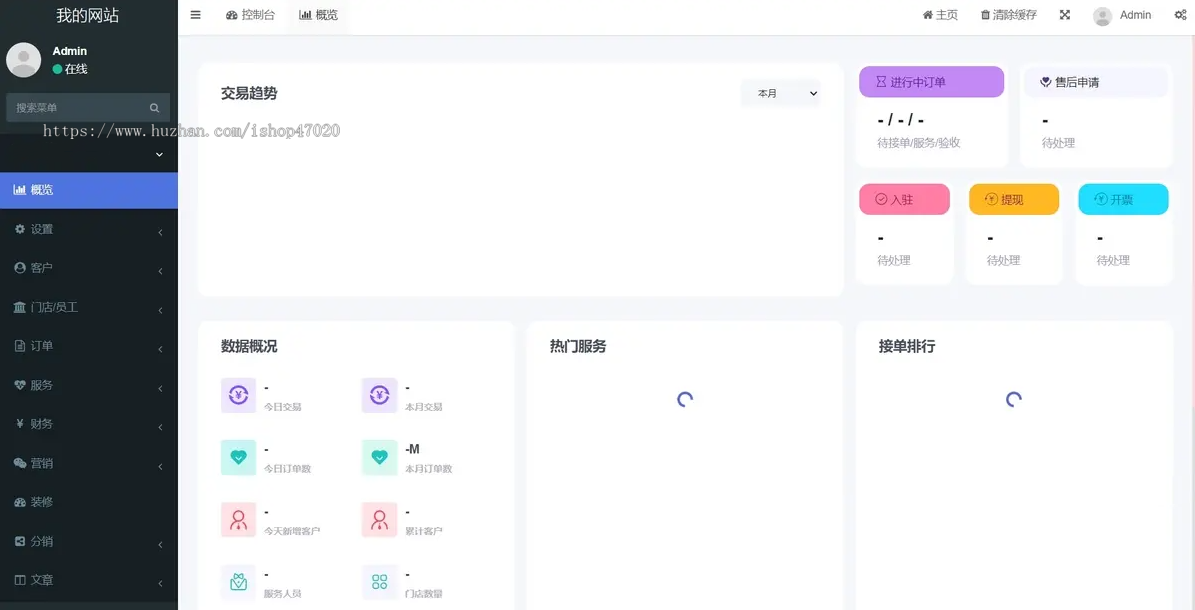Image resolution: width=1195 pixels, height=610 pixels.
Task: Click 清除缓存 in the top bar
Action: pos(1008,14)
